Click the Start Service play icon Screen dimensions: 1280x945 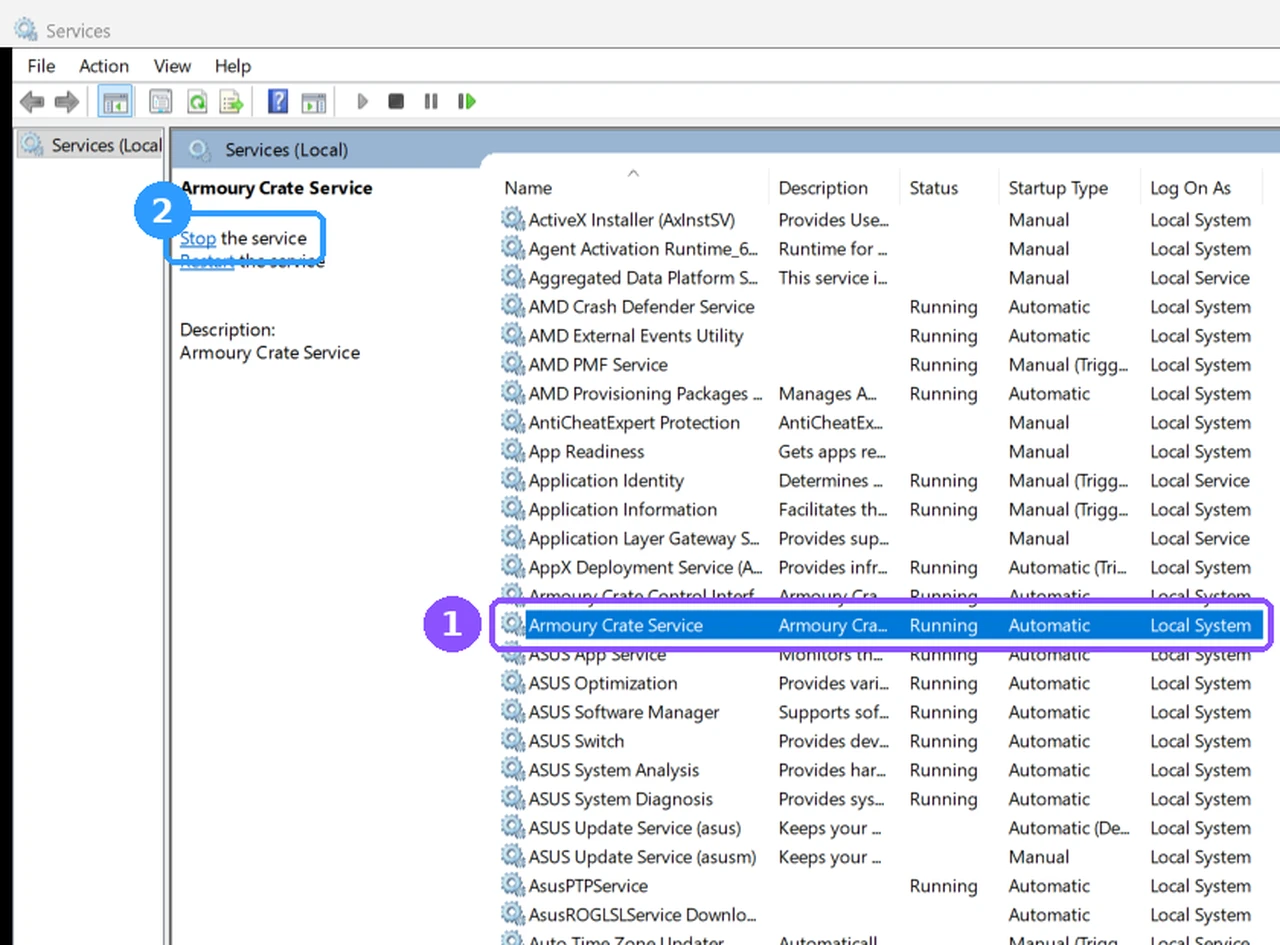click(362, 101)
